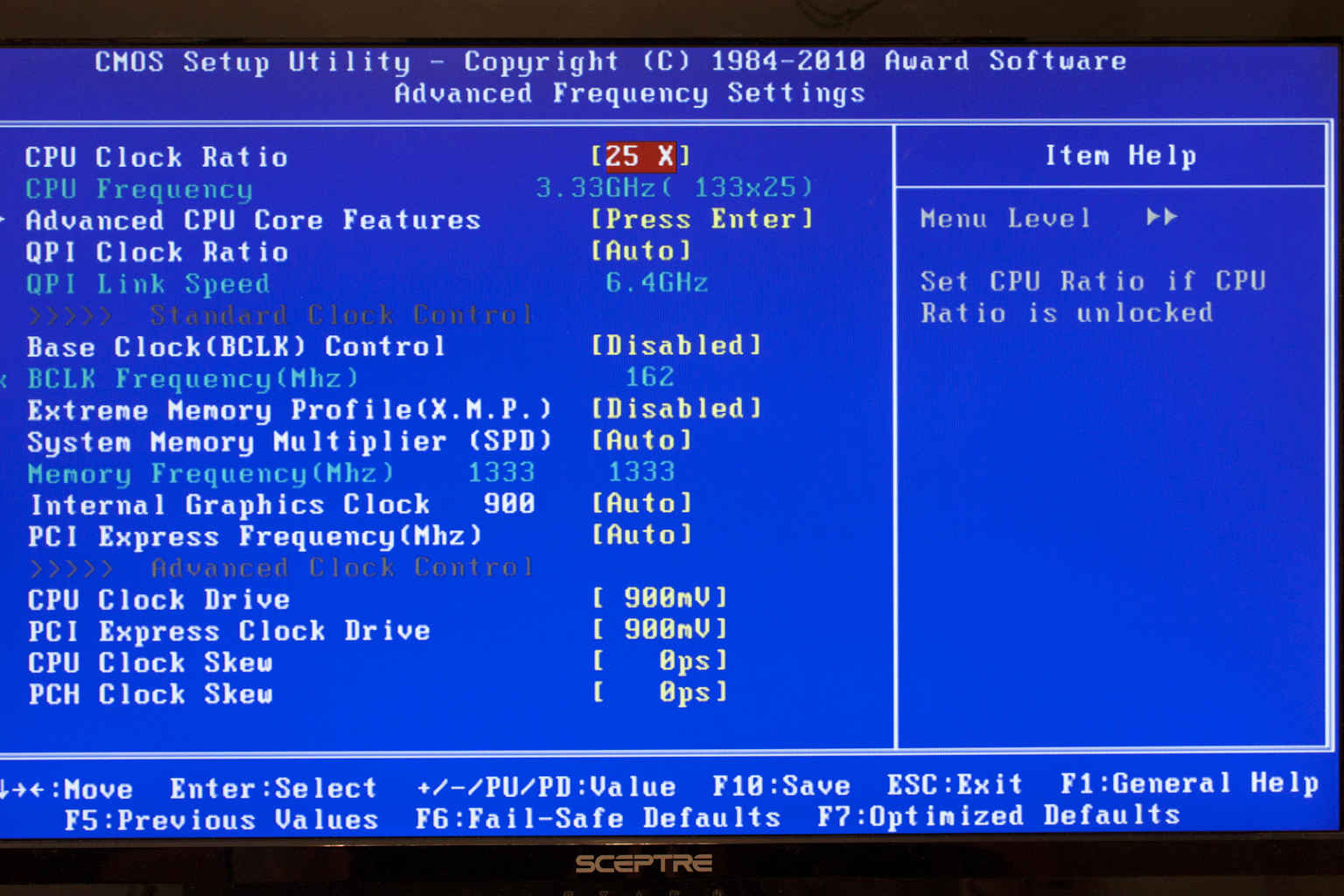Viewport: 1344px width, 896px height.
Task: Click the +/-/PU/PD:Value hint
Action: point(546,787)
